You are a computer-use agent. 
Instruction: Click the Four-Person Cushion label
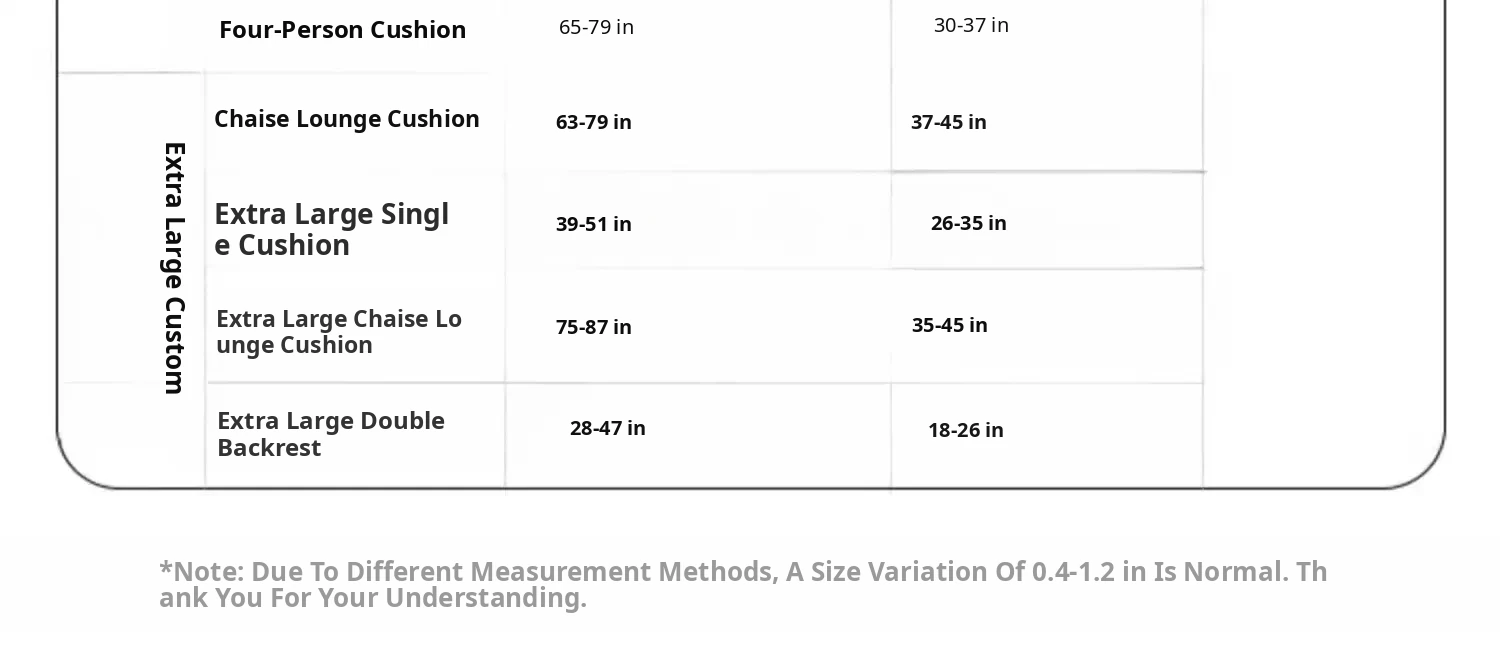click(342, 30)
